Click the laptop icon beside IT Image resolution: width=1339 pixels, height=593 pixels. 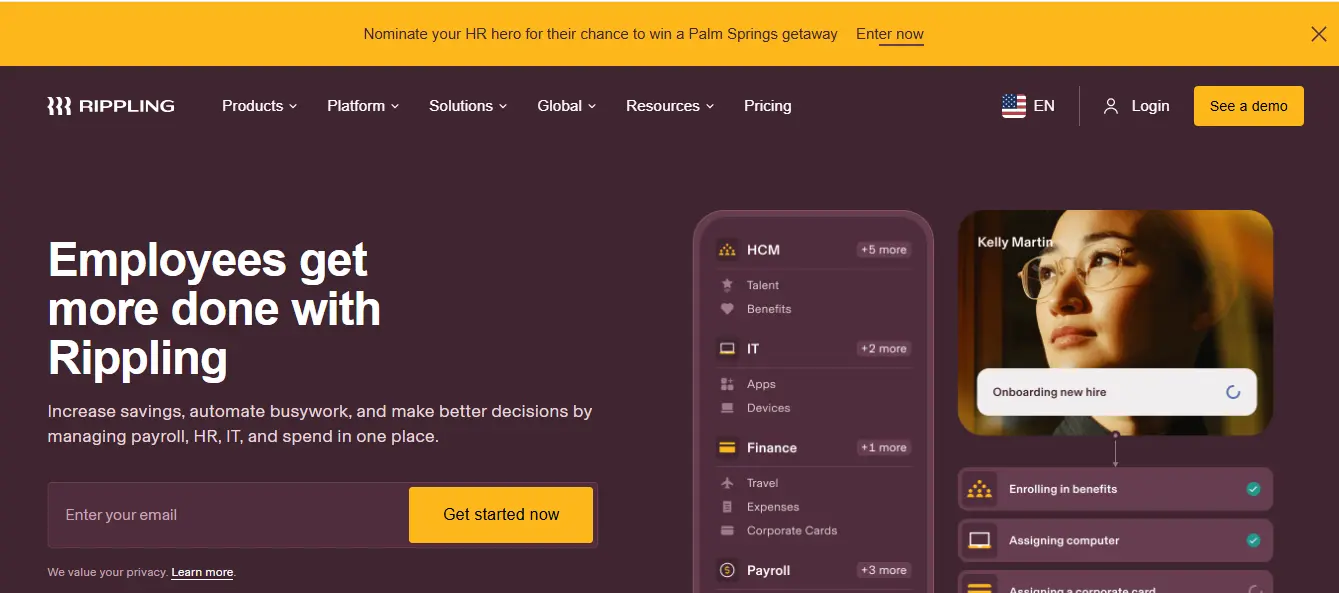727,349
